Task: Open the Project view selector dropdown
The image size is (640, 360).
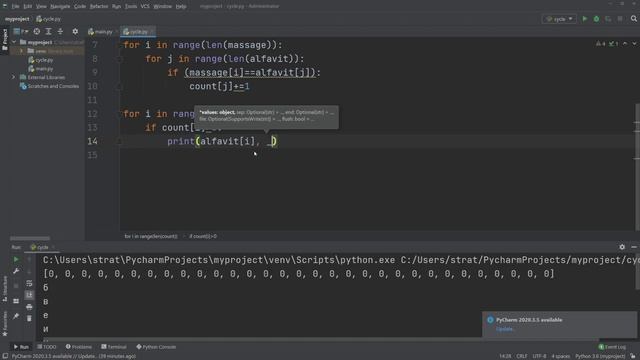Action: (x=20, y=31)
